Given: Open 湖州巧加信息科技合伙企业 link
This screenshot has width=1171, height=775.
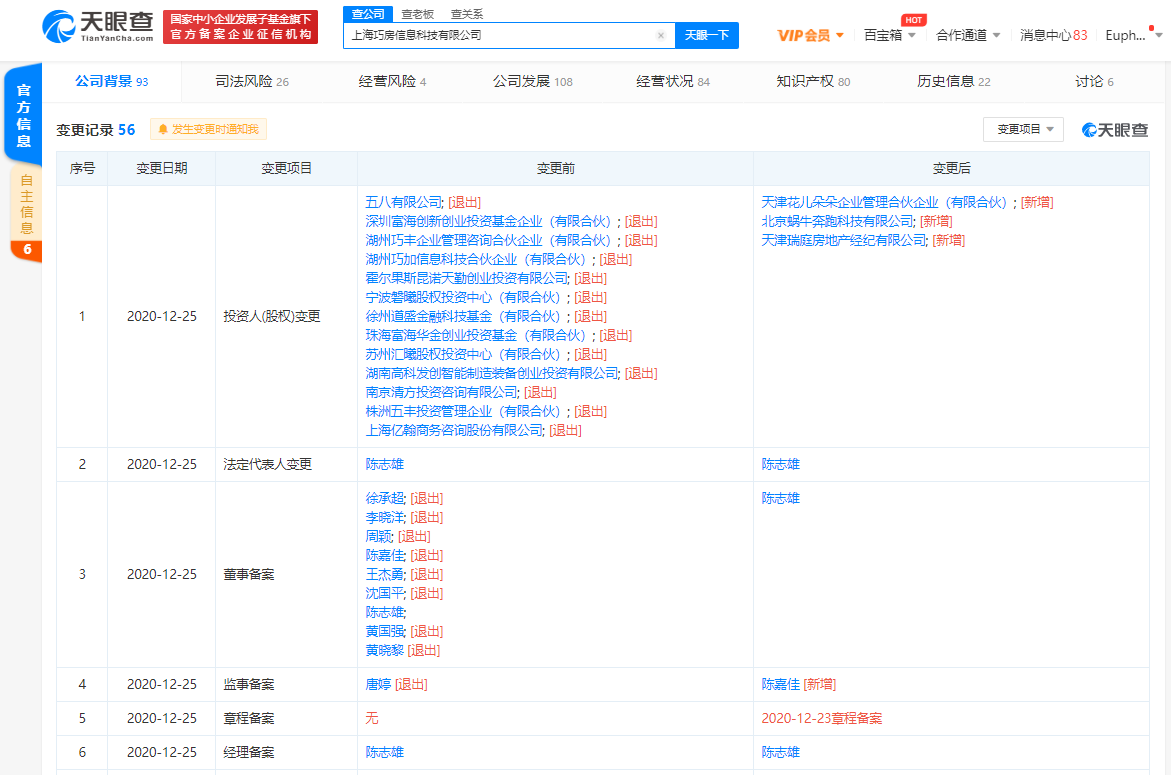Looking at the screenshot, I should [478, 259].
